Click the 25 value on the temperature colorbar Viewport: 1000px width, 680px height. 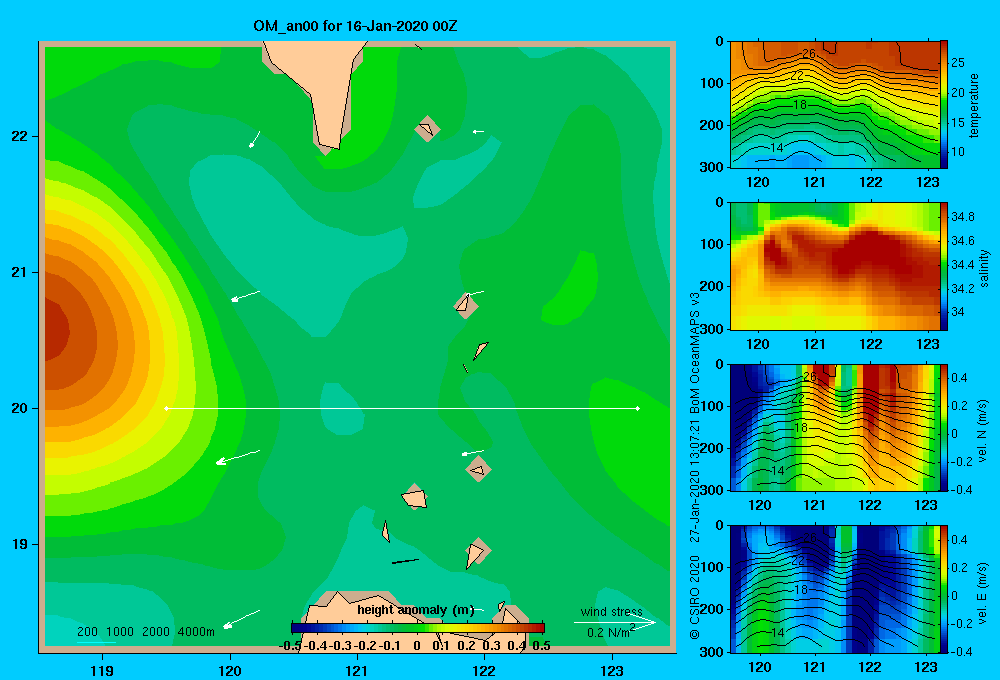click(958, 63)
